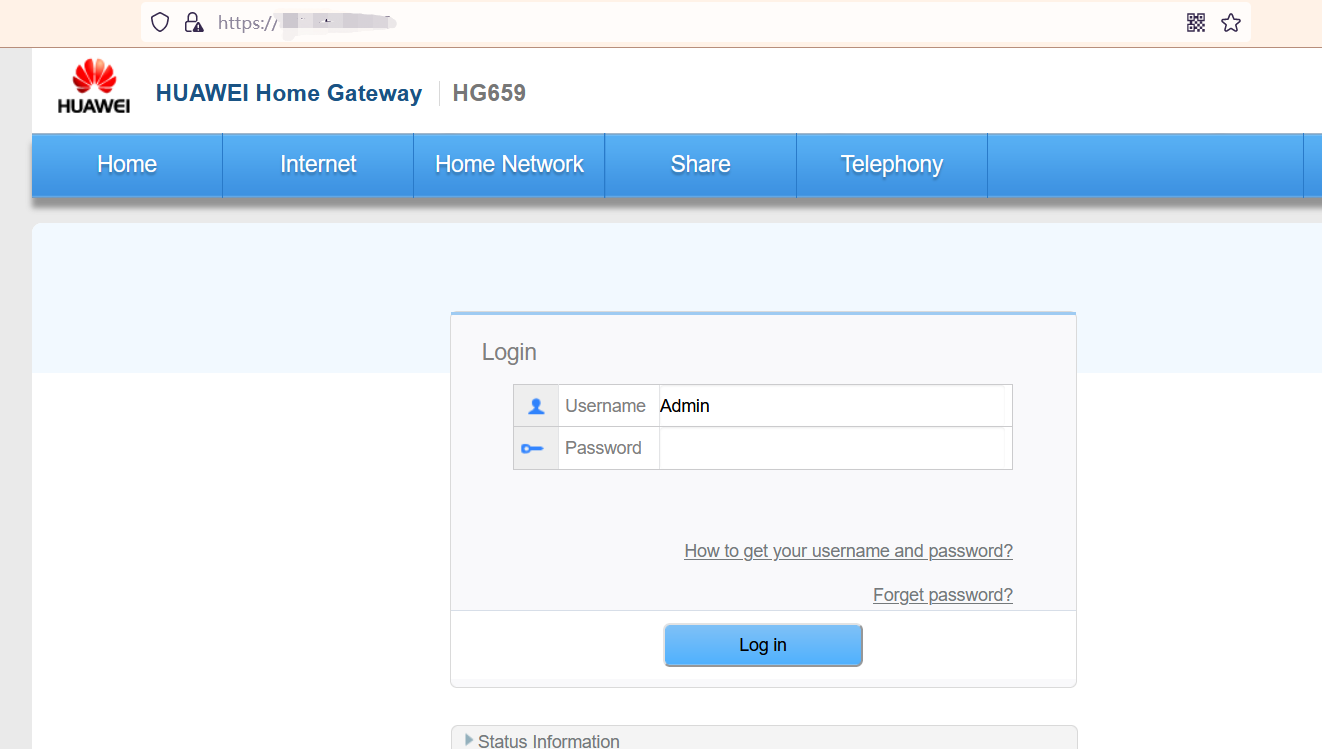Click the key icon beside Password

[532, 449]
